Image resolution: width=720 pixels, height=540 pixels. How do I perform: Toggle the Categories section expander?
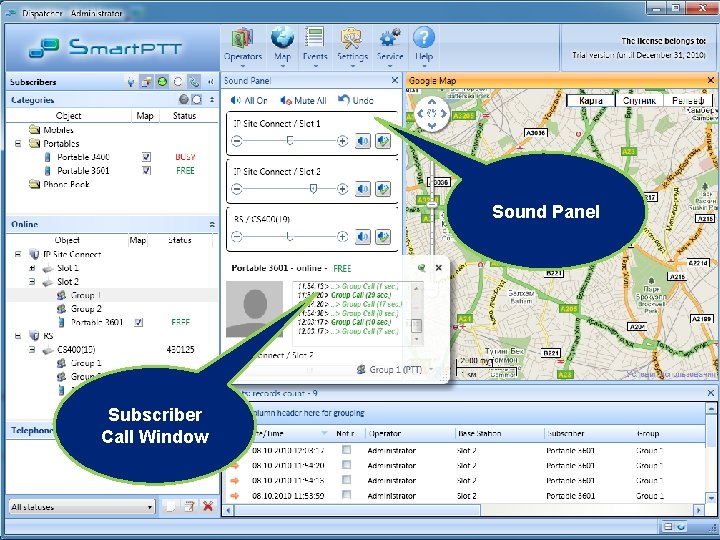click(212, 100)
